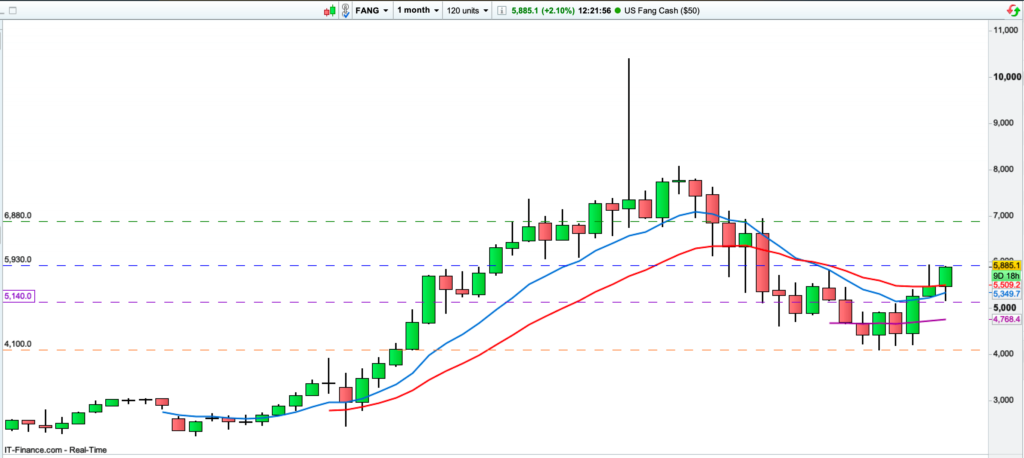Viewport: 1024px width, 458px height.
Task: Expand the 1 month timeframe dropdown
Action: click(x=421, y=10)
